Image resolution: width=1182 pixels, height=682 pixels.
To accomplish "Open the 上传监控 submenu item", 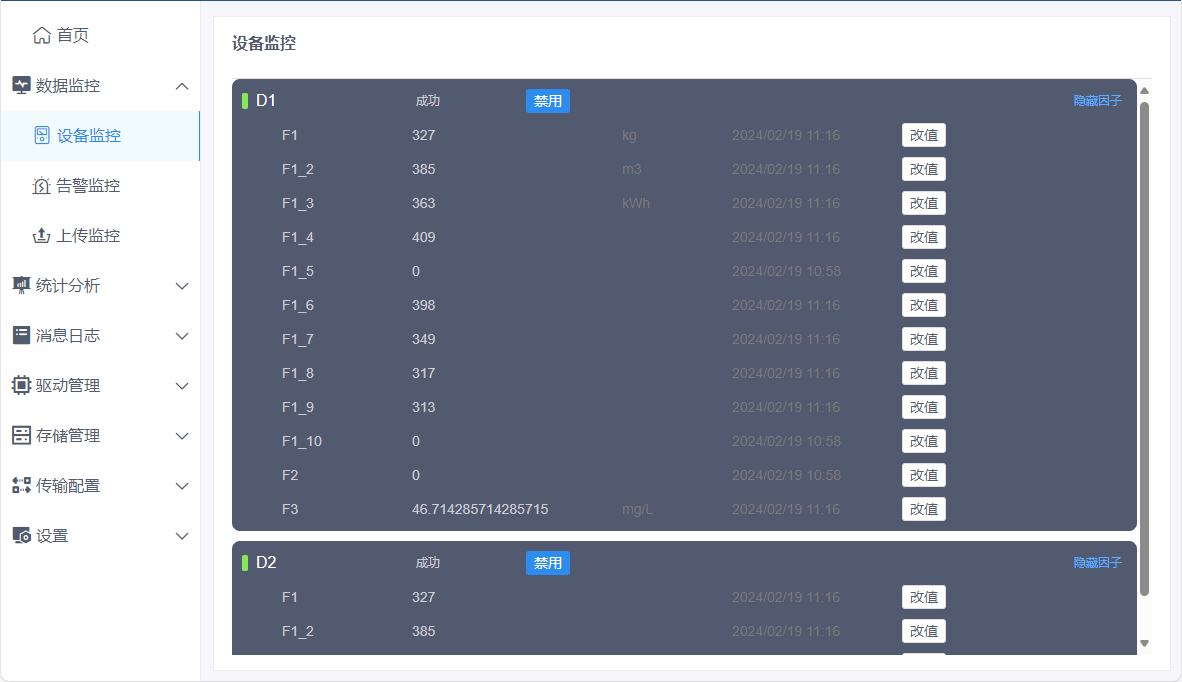I will (x=100, y=235).
